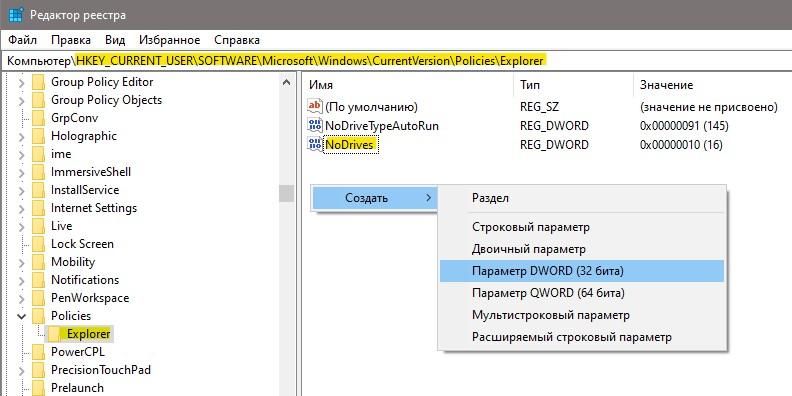Click the NoDriveTypeAutoRun DWORD value icon
The width and height of the screenshot is (792, 396).
click(314, 126)
